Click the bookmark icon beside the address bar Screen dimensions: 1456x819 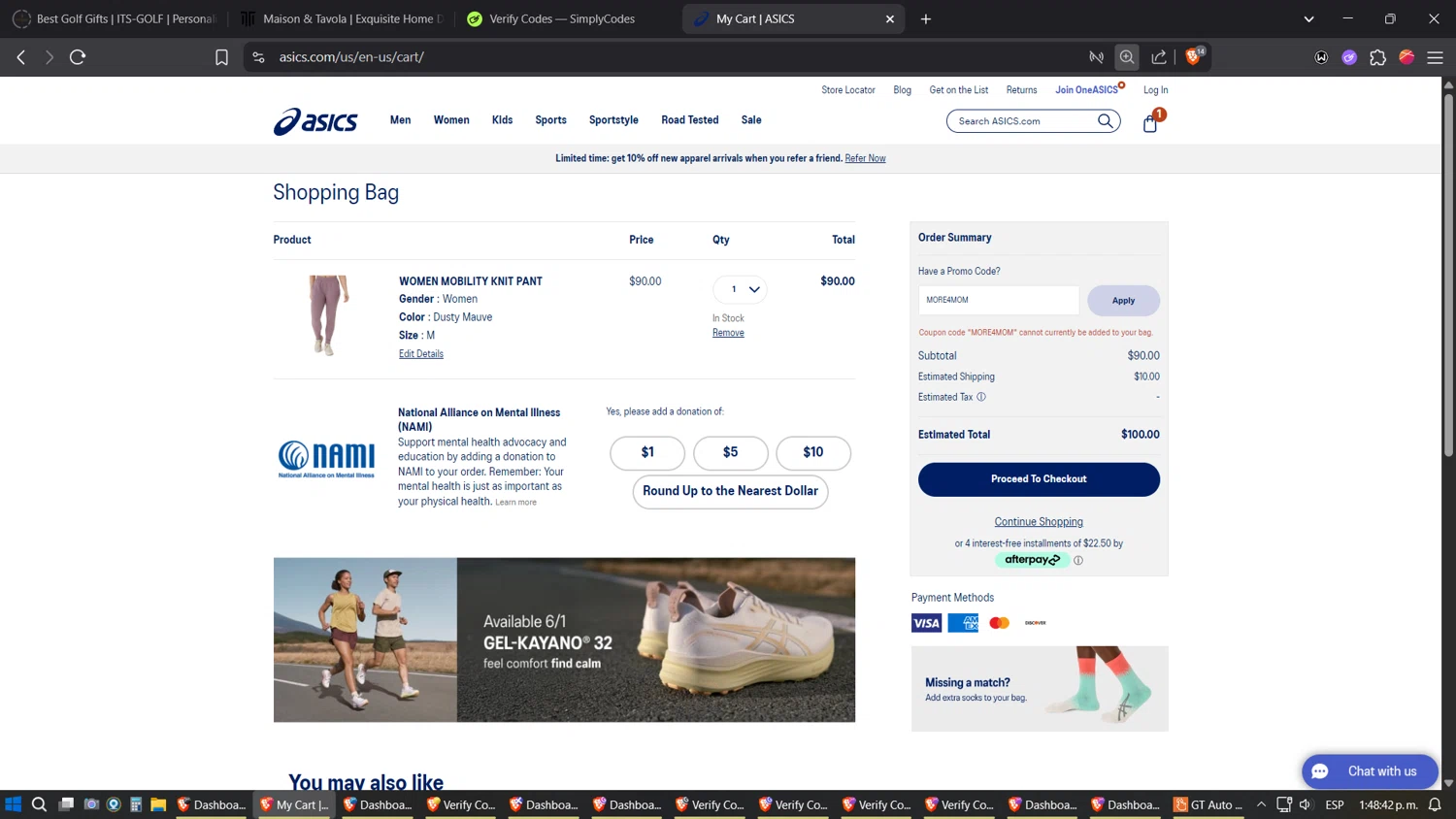pos(221,57)
